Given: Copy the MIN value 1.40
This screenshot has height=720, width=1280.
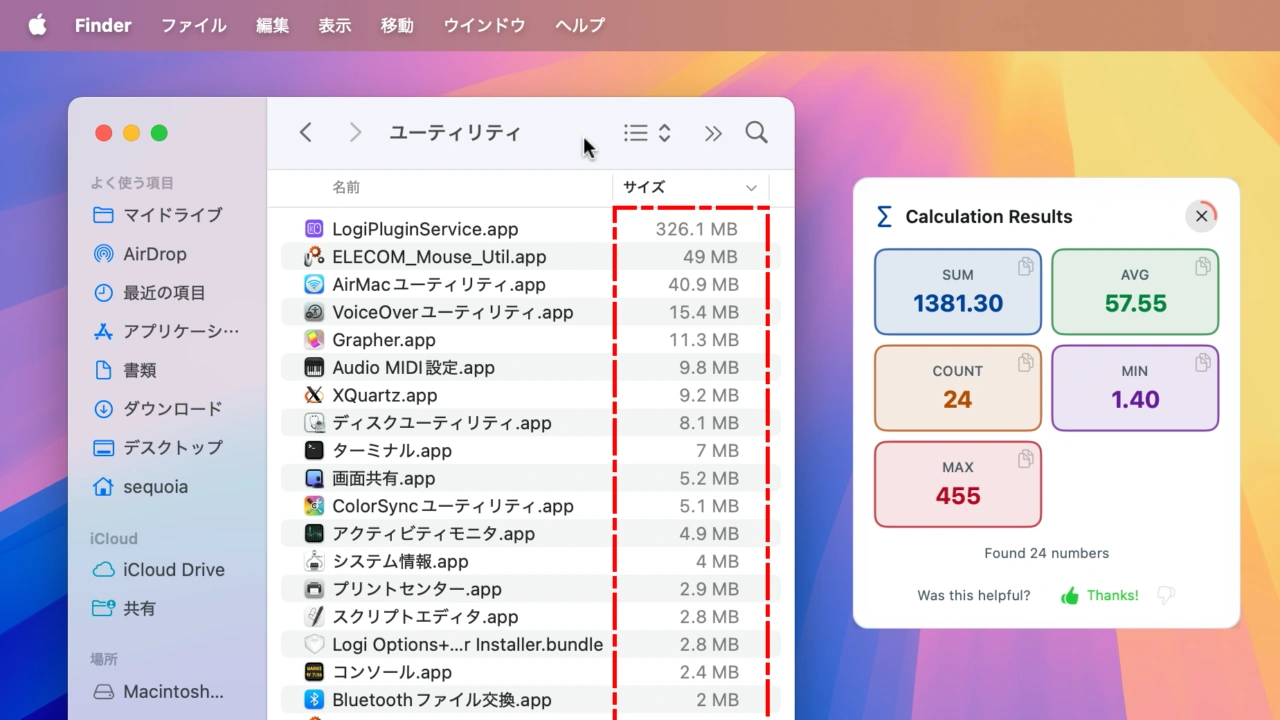Looking at the screenshot, I should [x=1203, y=362].
